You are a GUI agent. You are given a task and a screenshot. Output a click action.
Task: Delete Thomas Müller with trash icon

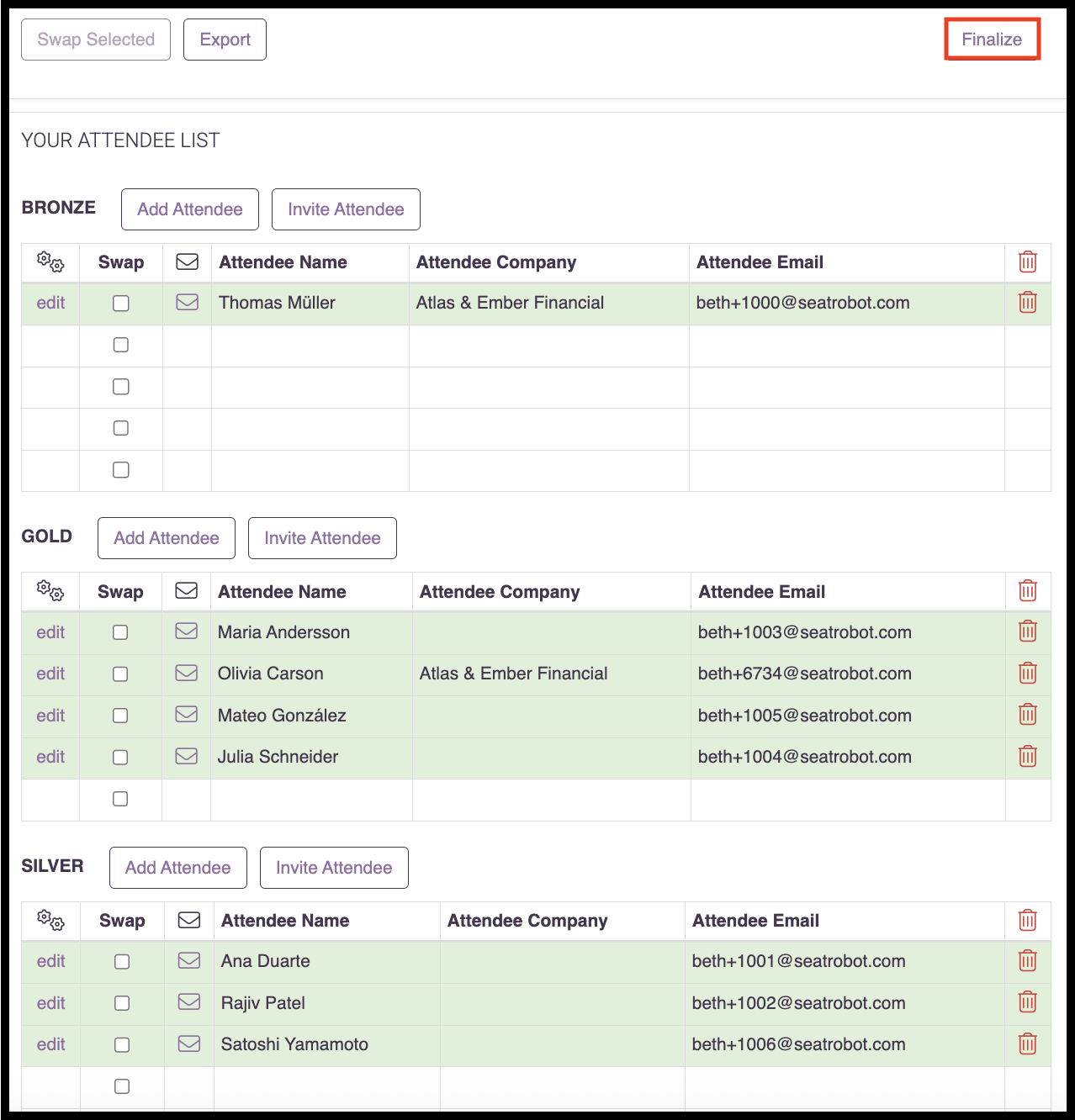pyautogui.click(x=1028, y=302)
